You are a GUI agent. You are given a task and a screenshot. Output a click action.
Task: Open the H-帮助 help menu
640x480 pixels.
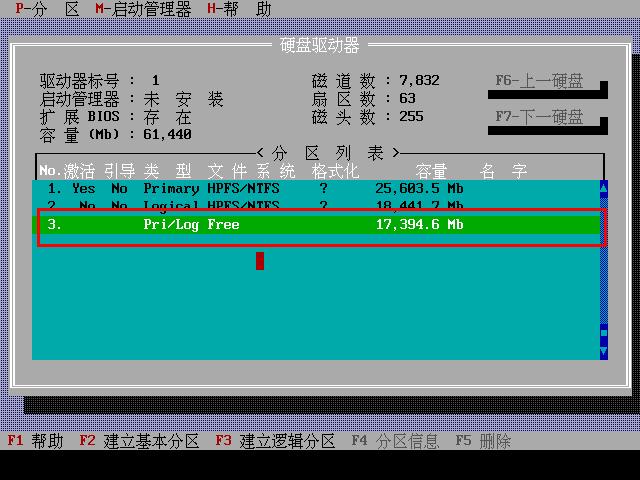click(x=239, y=9)
